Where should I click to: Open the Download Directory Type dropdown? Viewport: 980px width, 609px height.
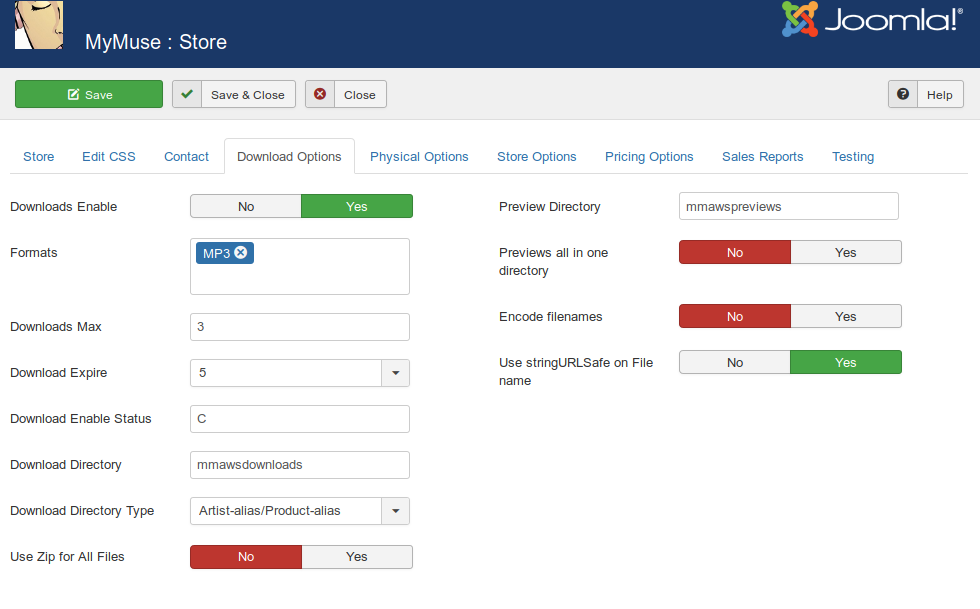[x=396, y=511]
